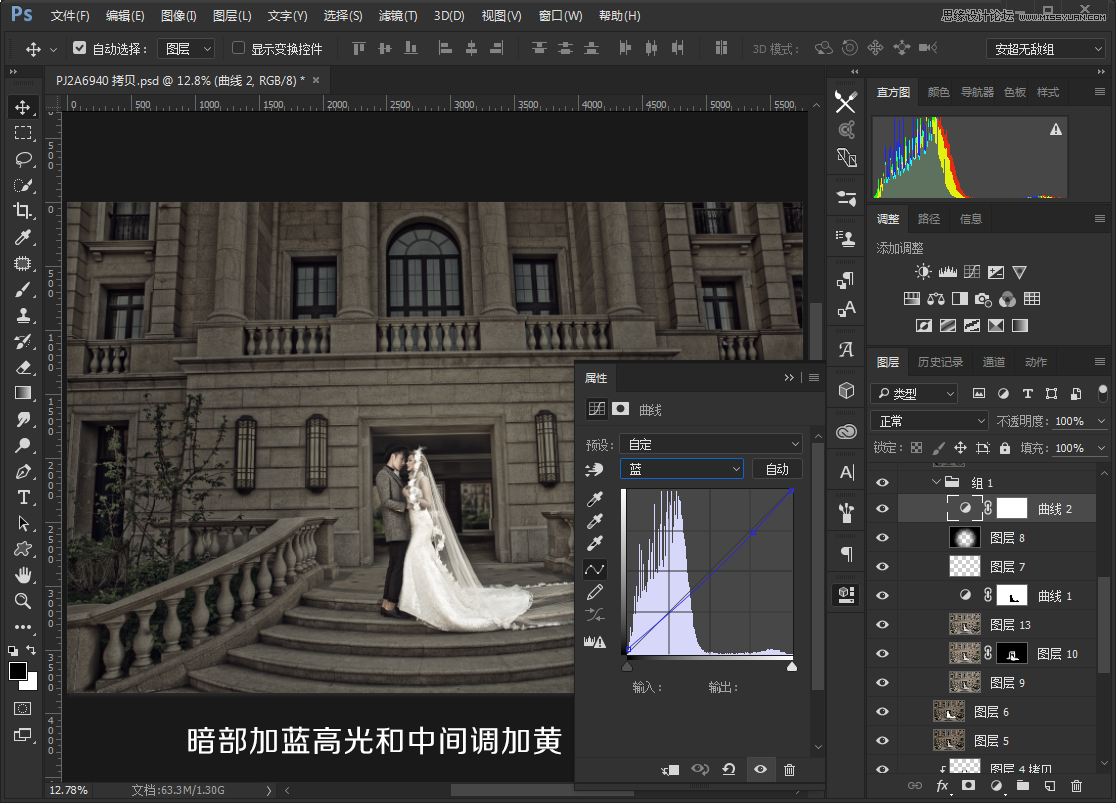Select the Horizontal Type tool
The width and height of the screenshot is (1116, 804).
pyautogui.click(x=25, y=498)
